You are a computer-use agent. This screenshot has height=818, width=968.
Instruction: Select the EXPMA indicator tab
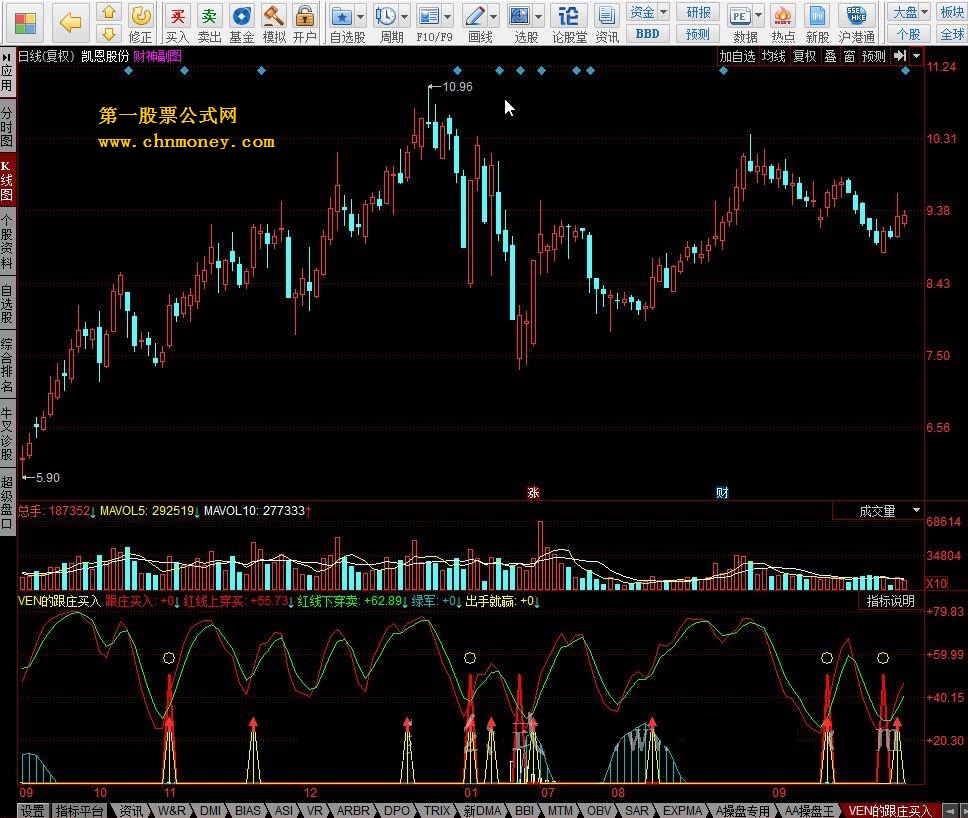tap(682, 810)
